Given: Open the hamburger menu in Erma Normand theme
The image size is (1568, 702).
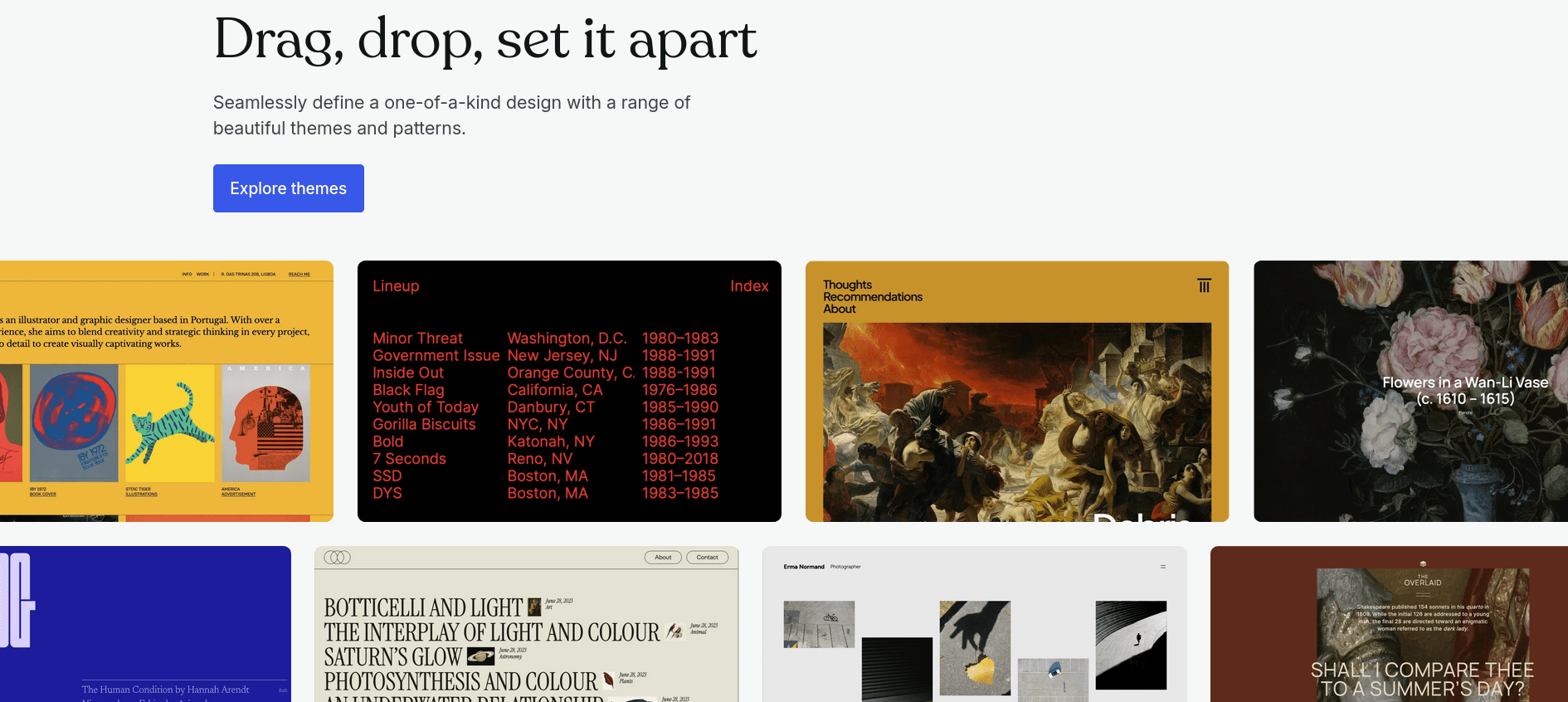Looking at the screenshot, I should (1162, 567).
